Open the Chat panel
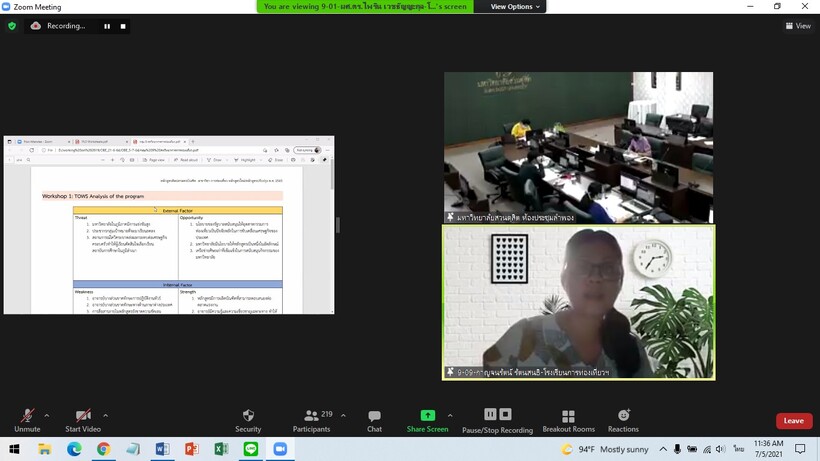This screenshot has width=820, height=461. [374, 421]
